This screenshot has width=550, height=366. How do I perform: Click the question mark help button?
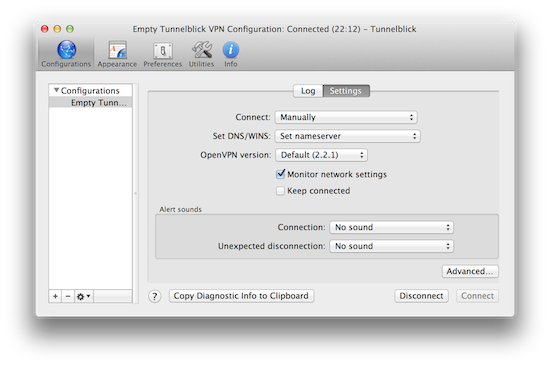click(x=155, y=296)
